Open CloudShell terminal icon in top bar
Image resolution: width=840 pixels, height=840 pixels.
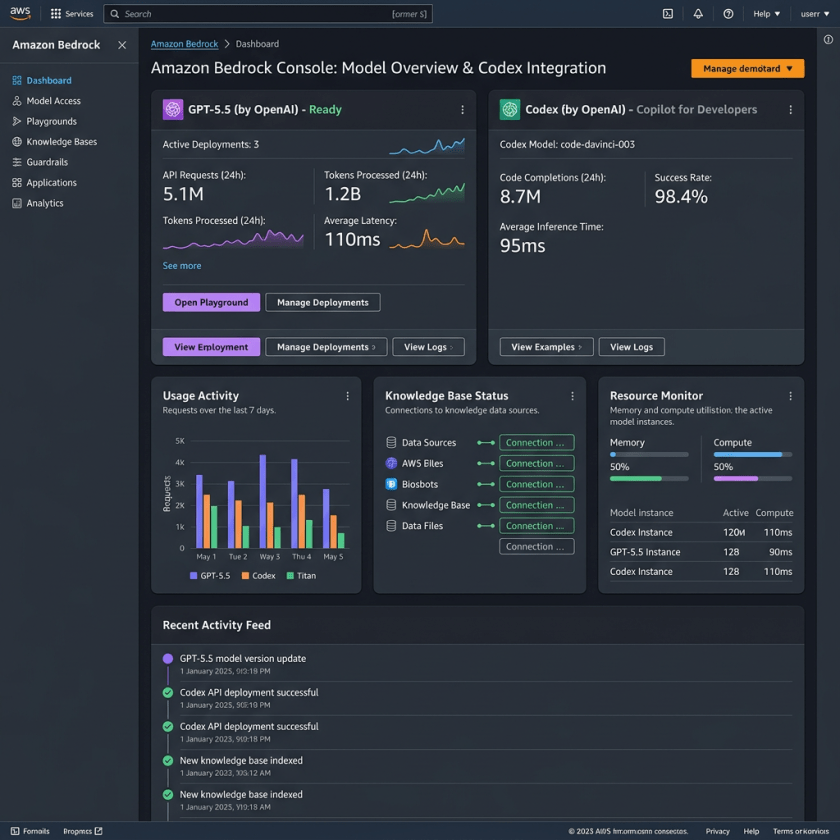pyautogui.click(x=668, y=14)
